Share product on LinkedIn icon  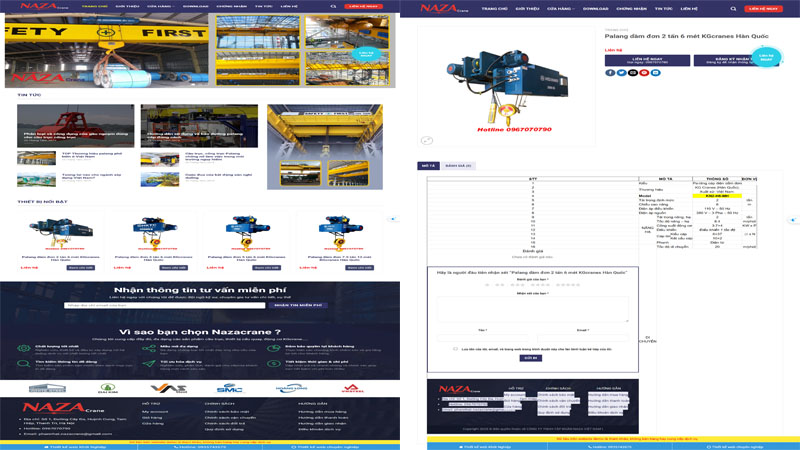(x=656, y=73)
